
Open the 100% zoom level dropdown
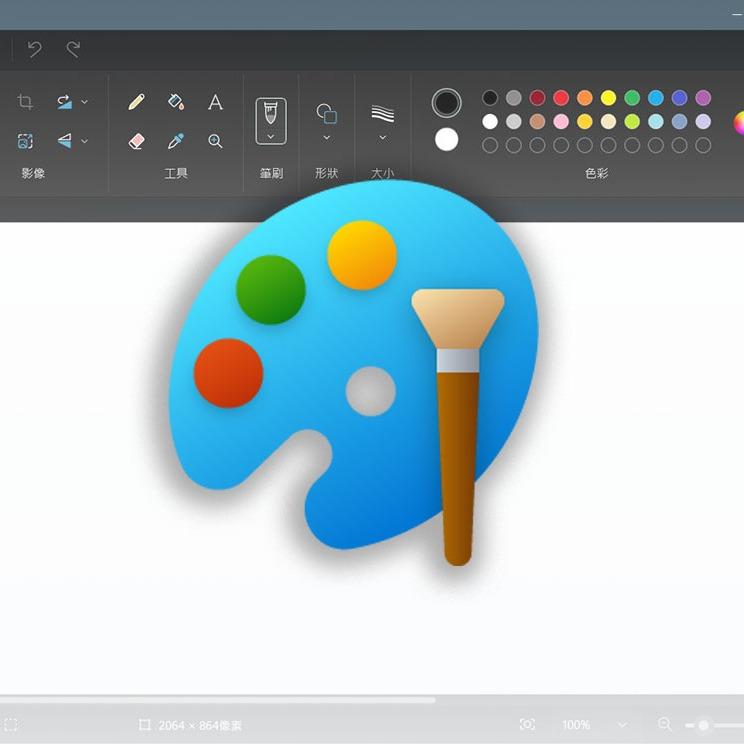click(622, 725)
